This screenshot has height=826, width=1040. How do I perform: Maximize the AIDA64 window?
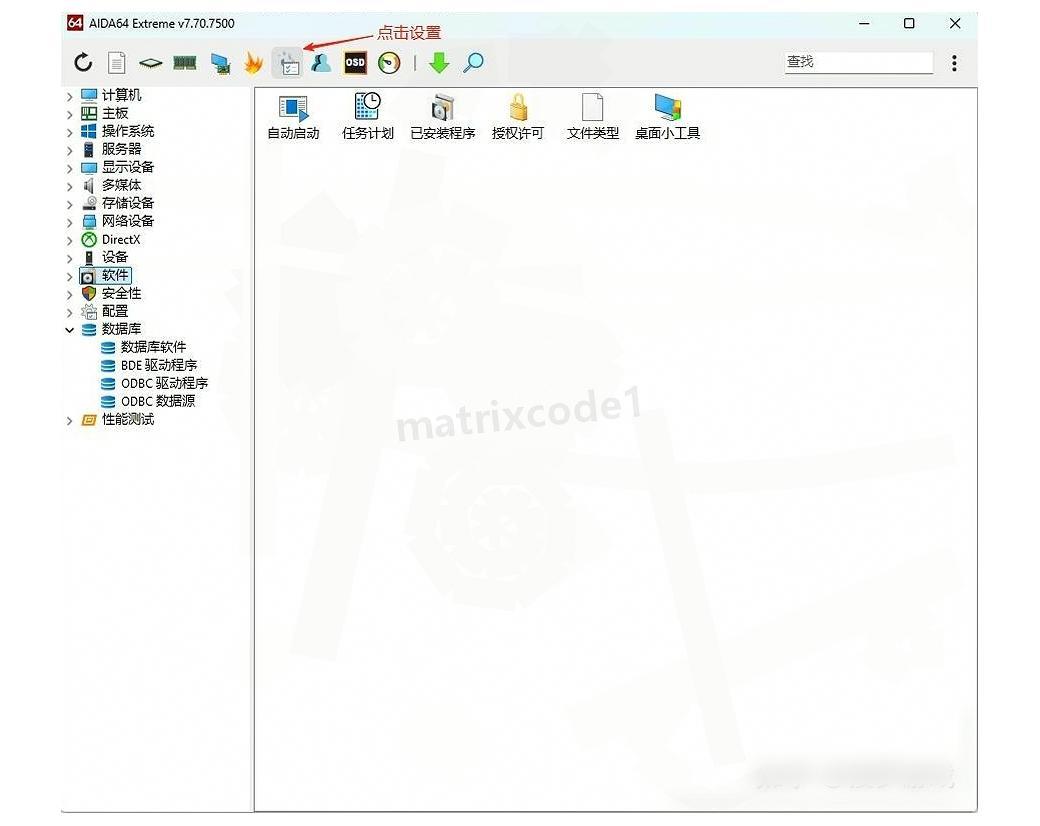[909, 23]
